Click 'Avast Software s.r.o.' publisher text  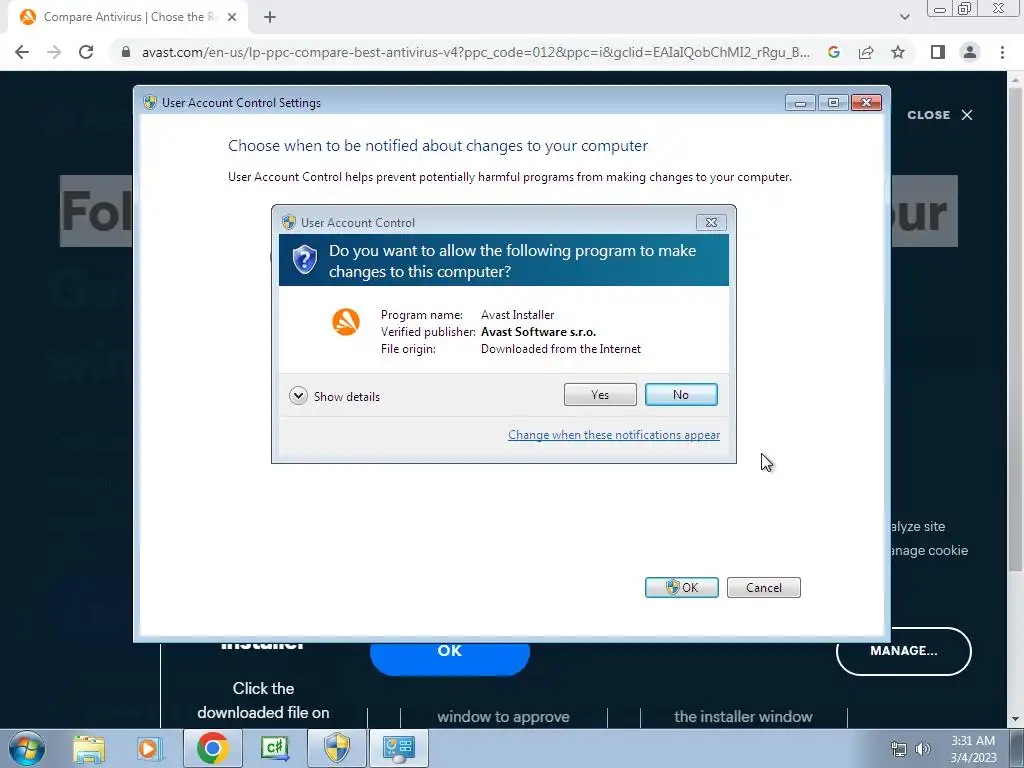pos(539,332)
